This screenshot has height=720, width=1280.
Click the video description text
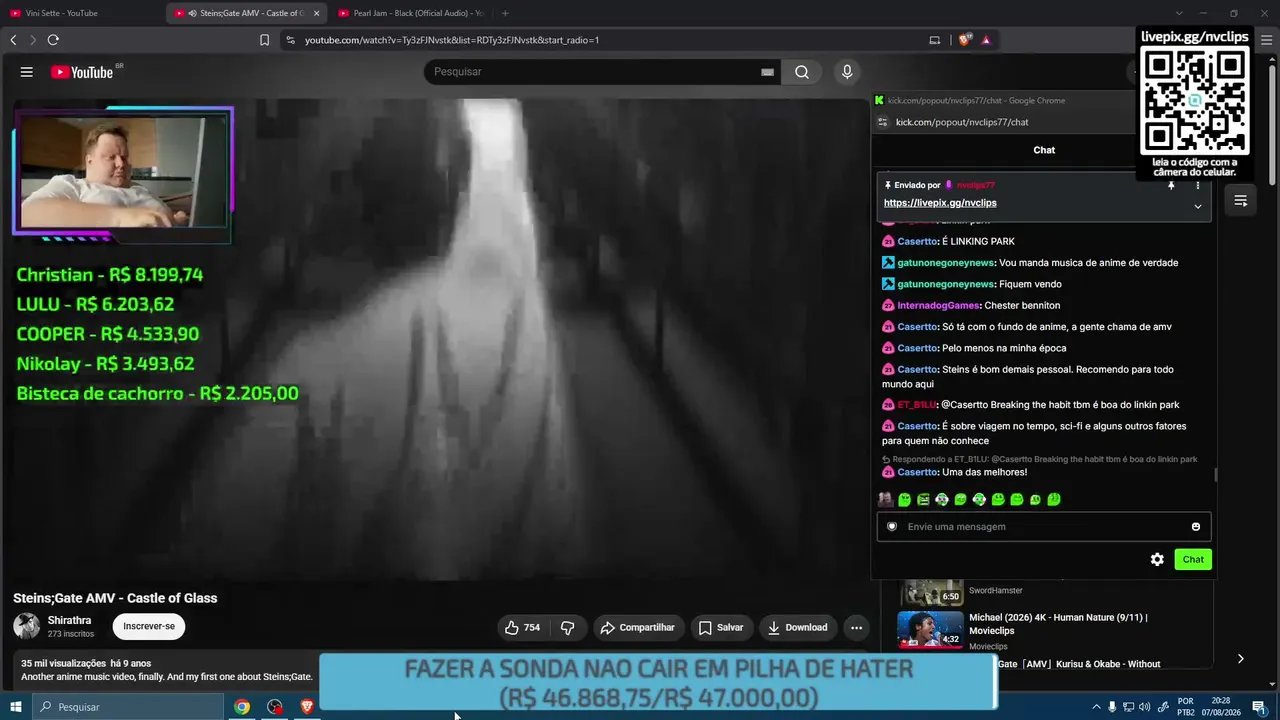click(167, 677)
